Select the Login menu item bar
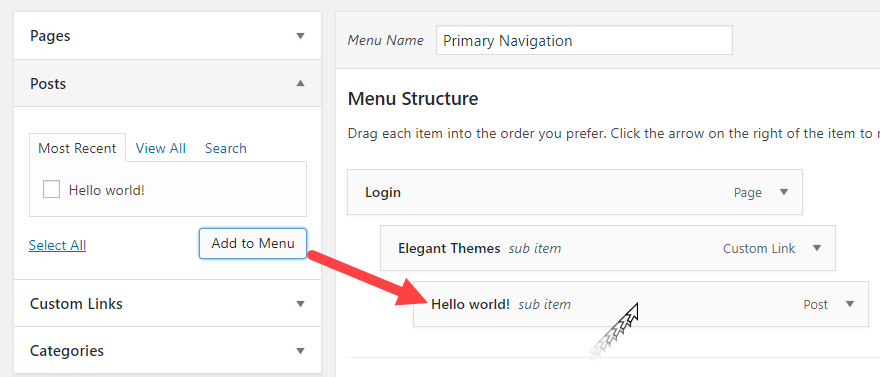Image resolution: width=880 pixels, height=377 pixels. click(575, 192)
